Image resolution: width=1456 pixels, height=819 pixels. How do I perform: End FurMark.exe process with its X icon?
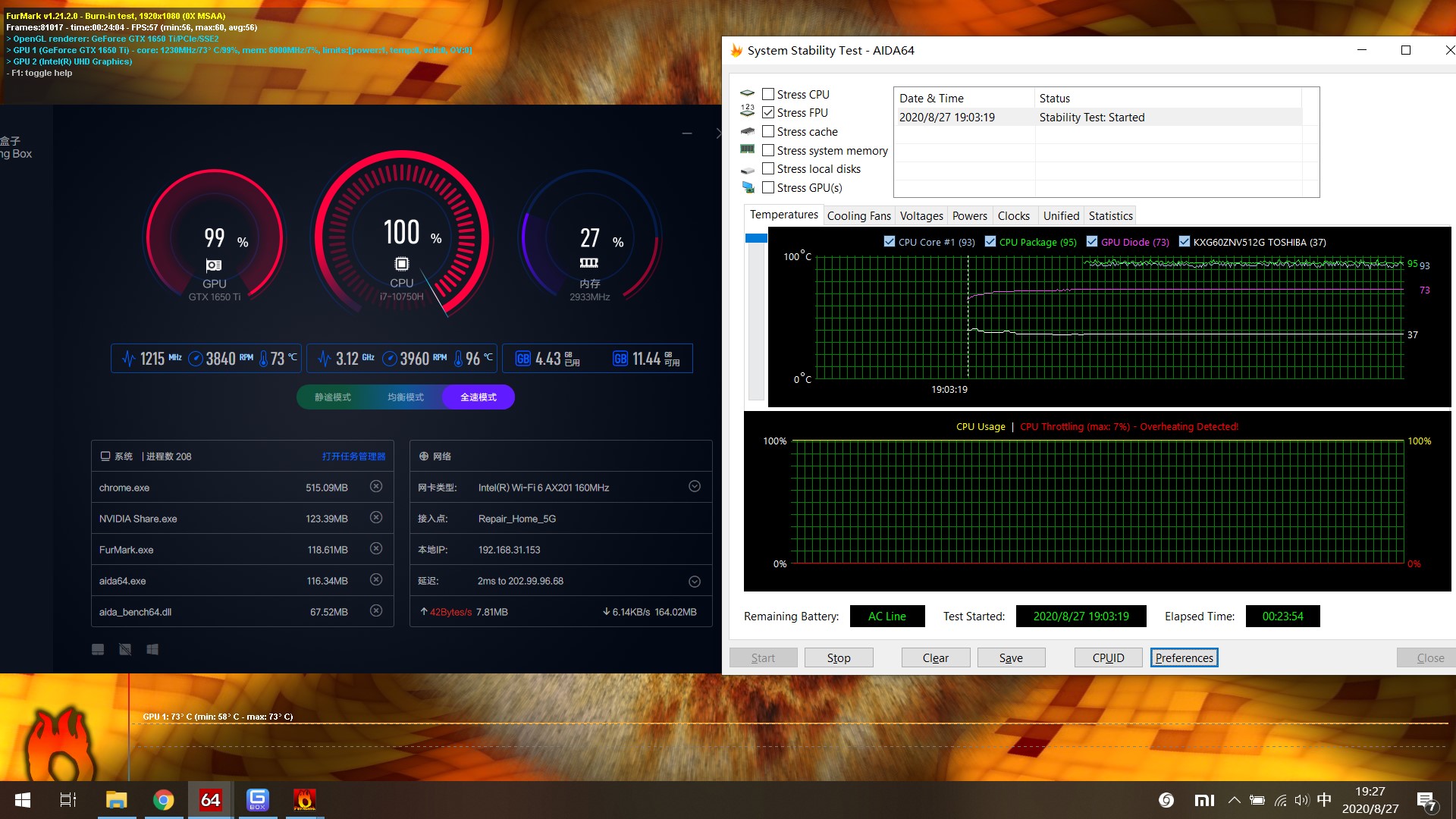pyautogui.click(x=376, y=549)
